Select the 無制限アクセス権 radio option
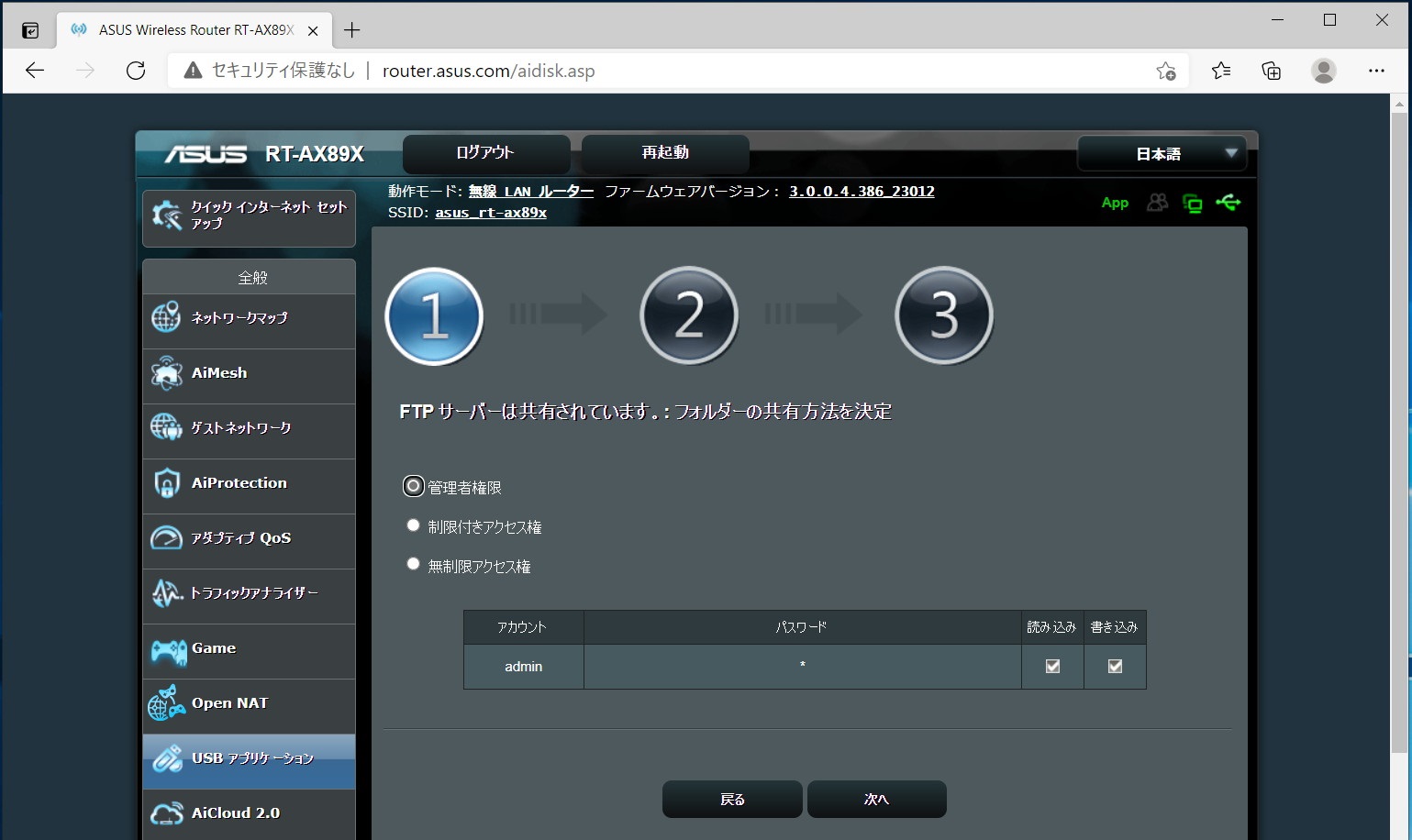Screen dimensions: 1412x840 pos(414,564)
